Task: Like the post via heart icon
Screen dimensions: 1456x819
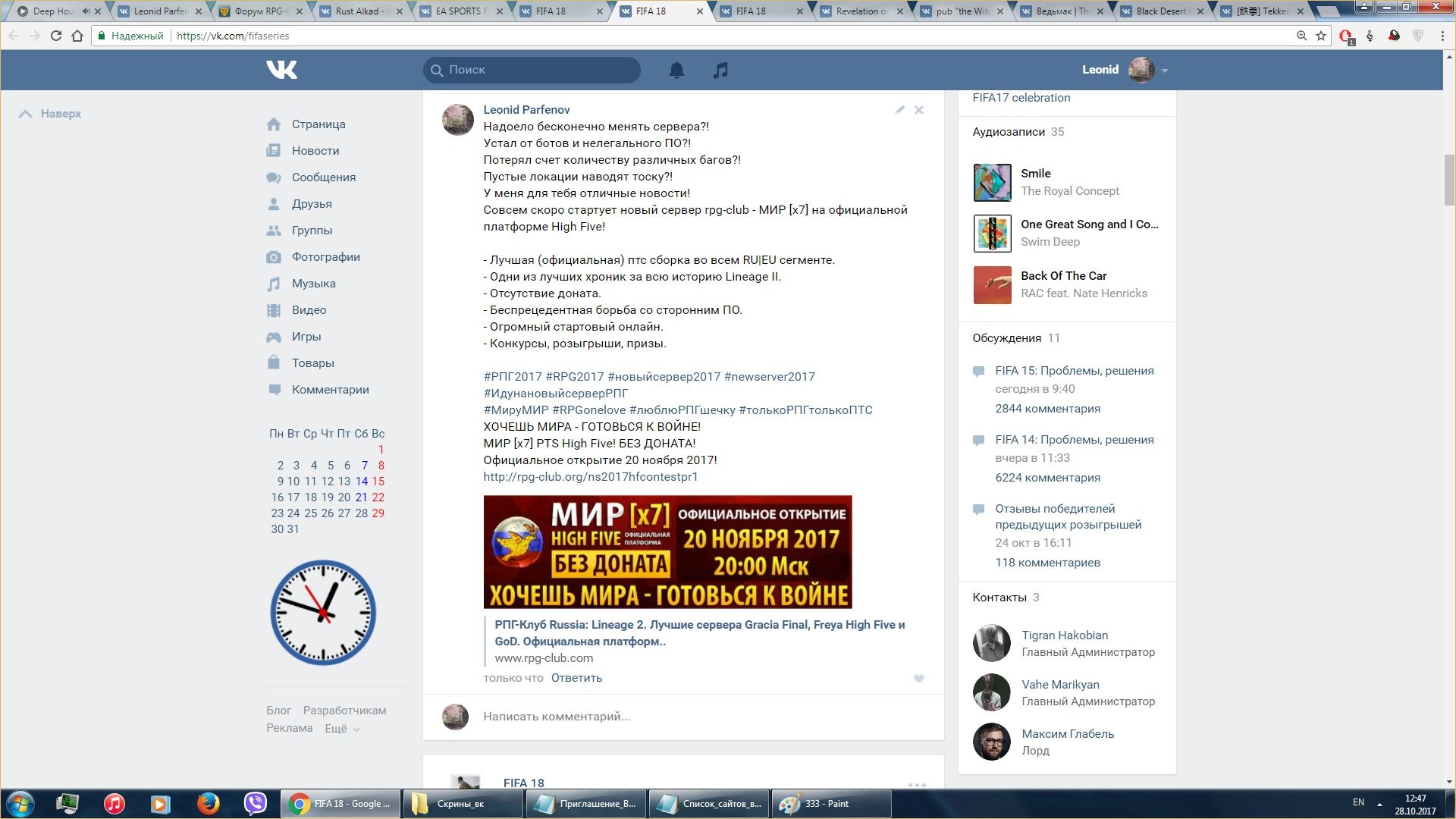Action: click(x=918, y=679)
